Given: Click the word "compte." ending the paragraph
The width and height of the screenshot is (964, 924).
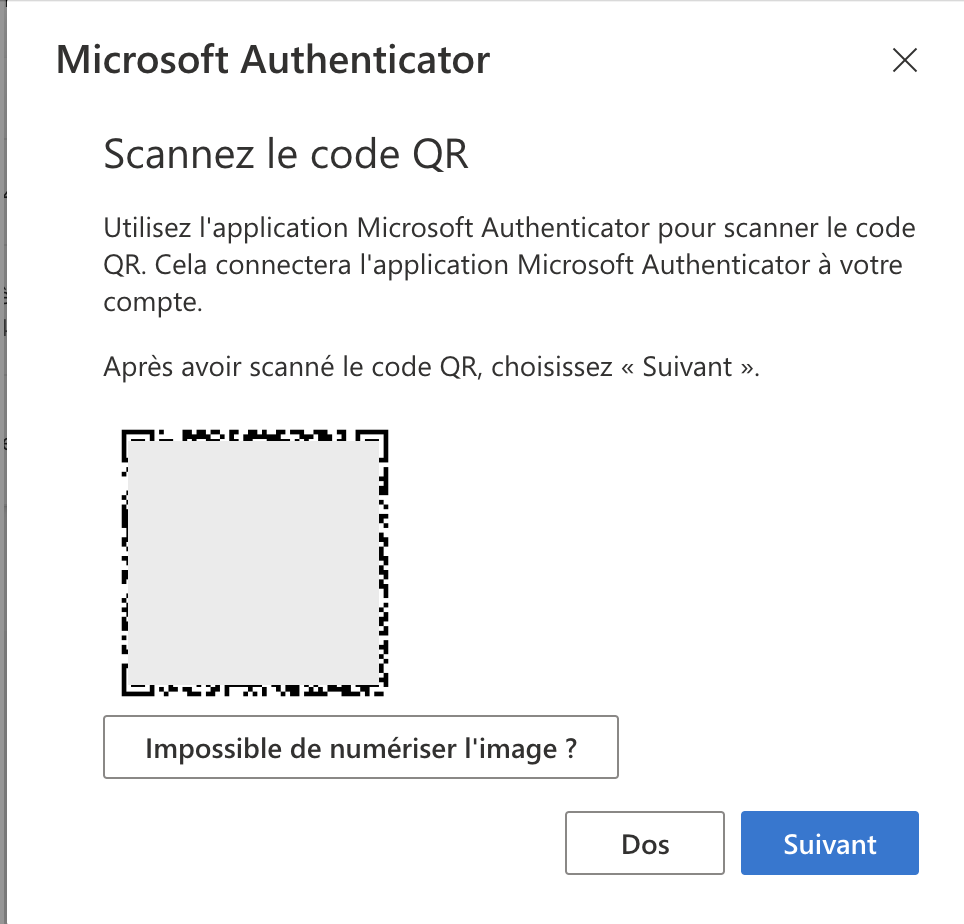Looking at the screenshot, I should pyautogui.click(x=153, y=304).
